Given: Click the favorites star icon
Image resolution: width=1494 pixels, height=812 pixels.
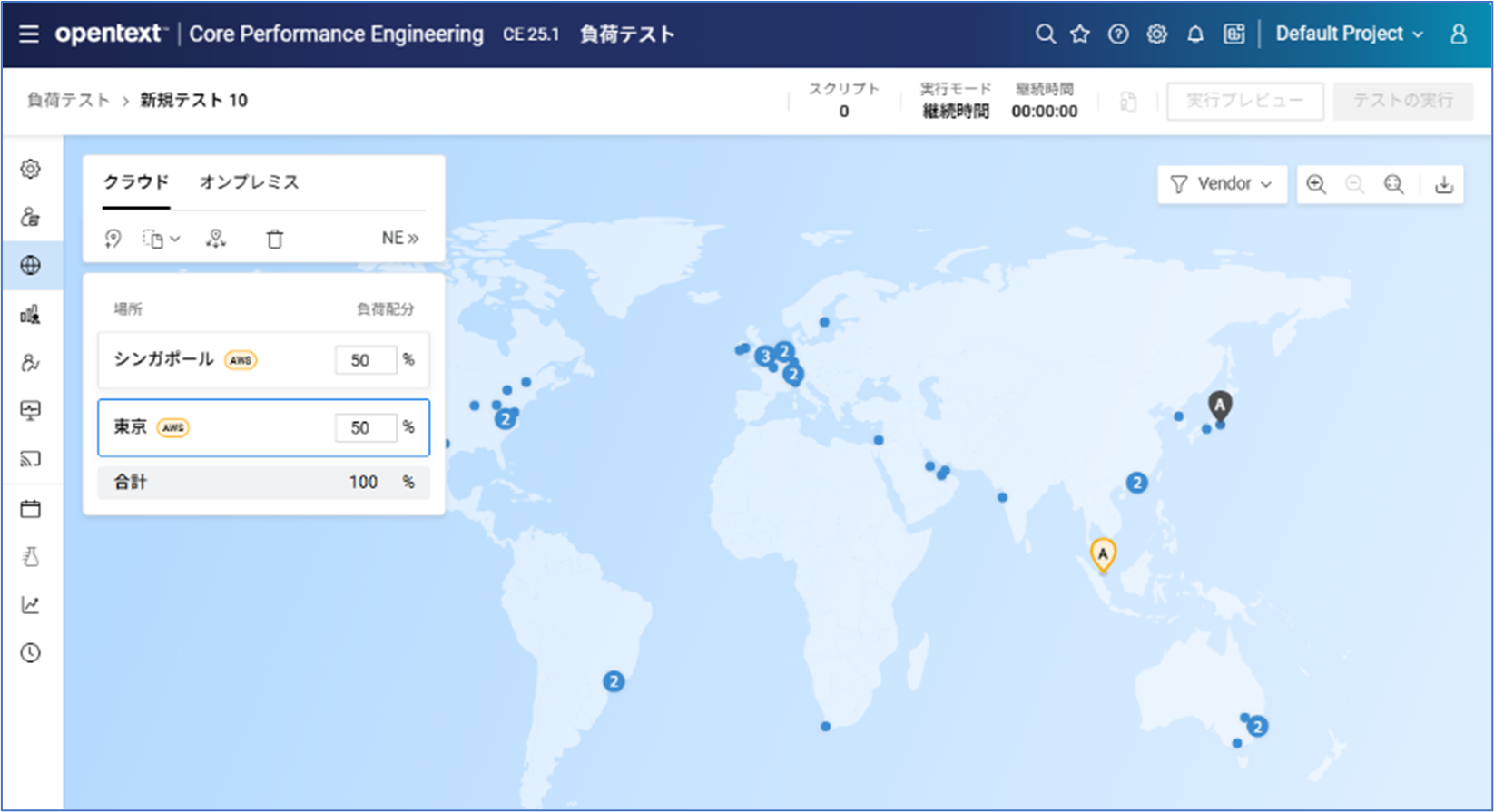Looking at the screenshot, I should pos(1079,34).
